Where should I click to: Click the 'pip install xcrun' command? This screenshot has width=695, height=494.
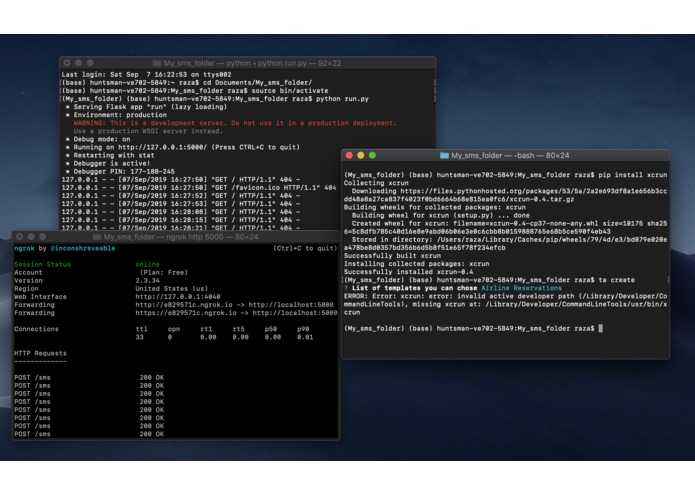point(633,175)
